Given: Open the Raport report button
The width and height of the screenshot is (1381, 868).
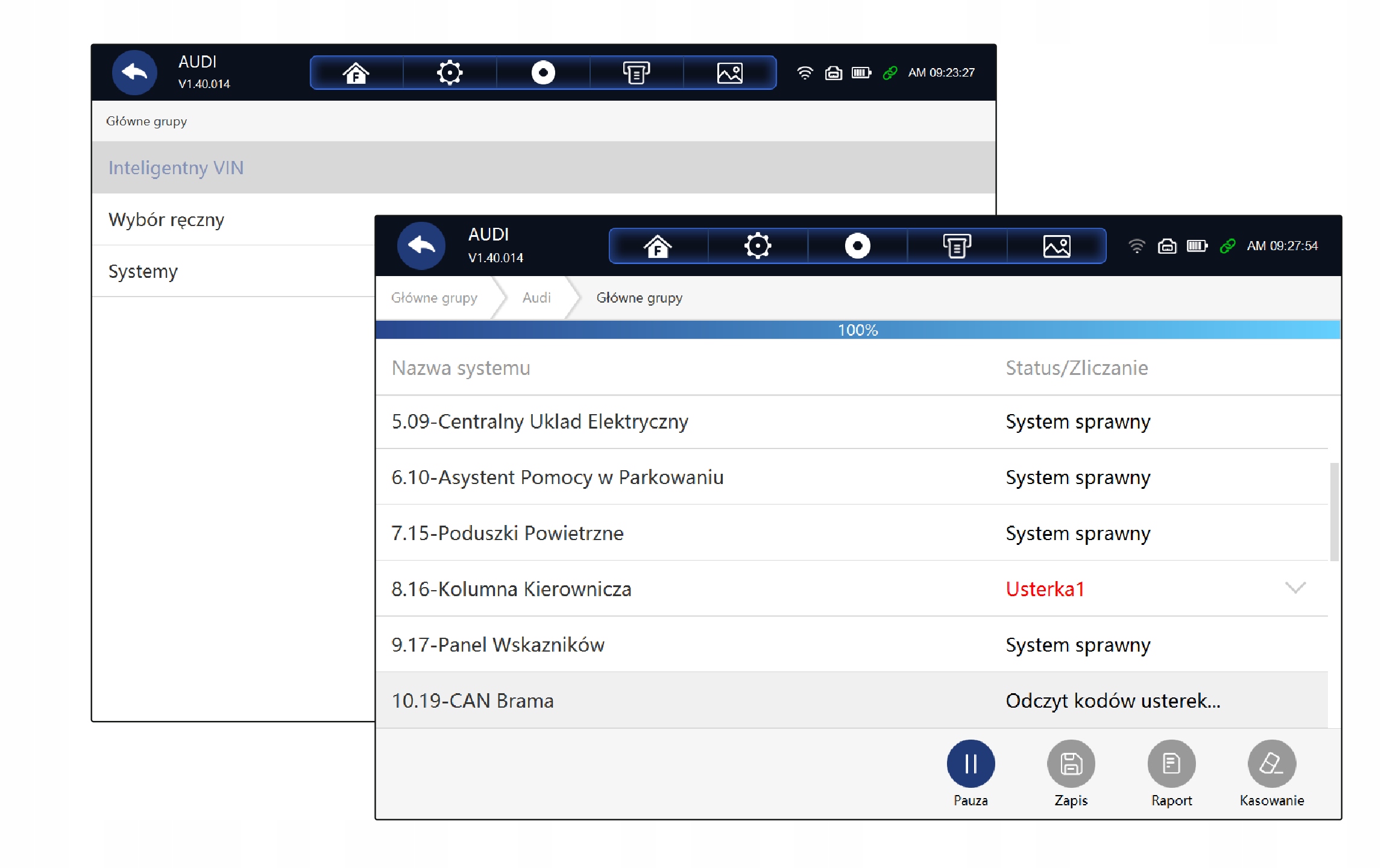Looking at the screenshot, I should click(x=1171, y=764).
